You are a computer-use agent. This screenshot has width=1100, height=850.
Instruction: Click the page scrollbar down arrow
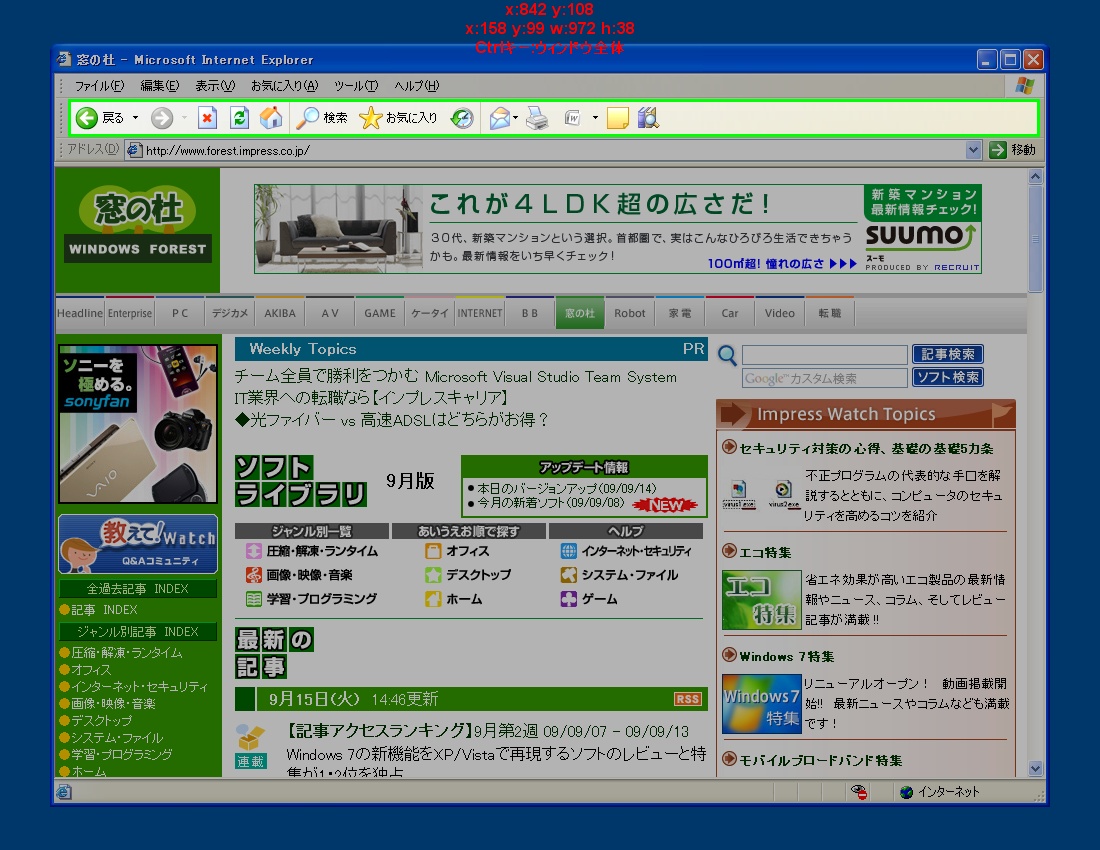(1035, 769)
